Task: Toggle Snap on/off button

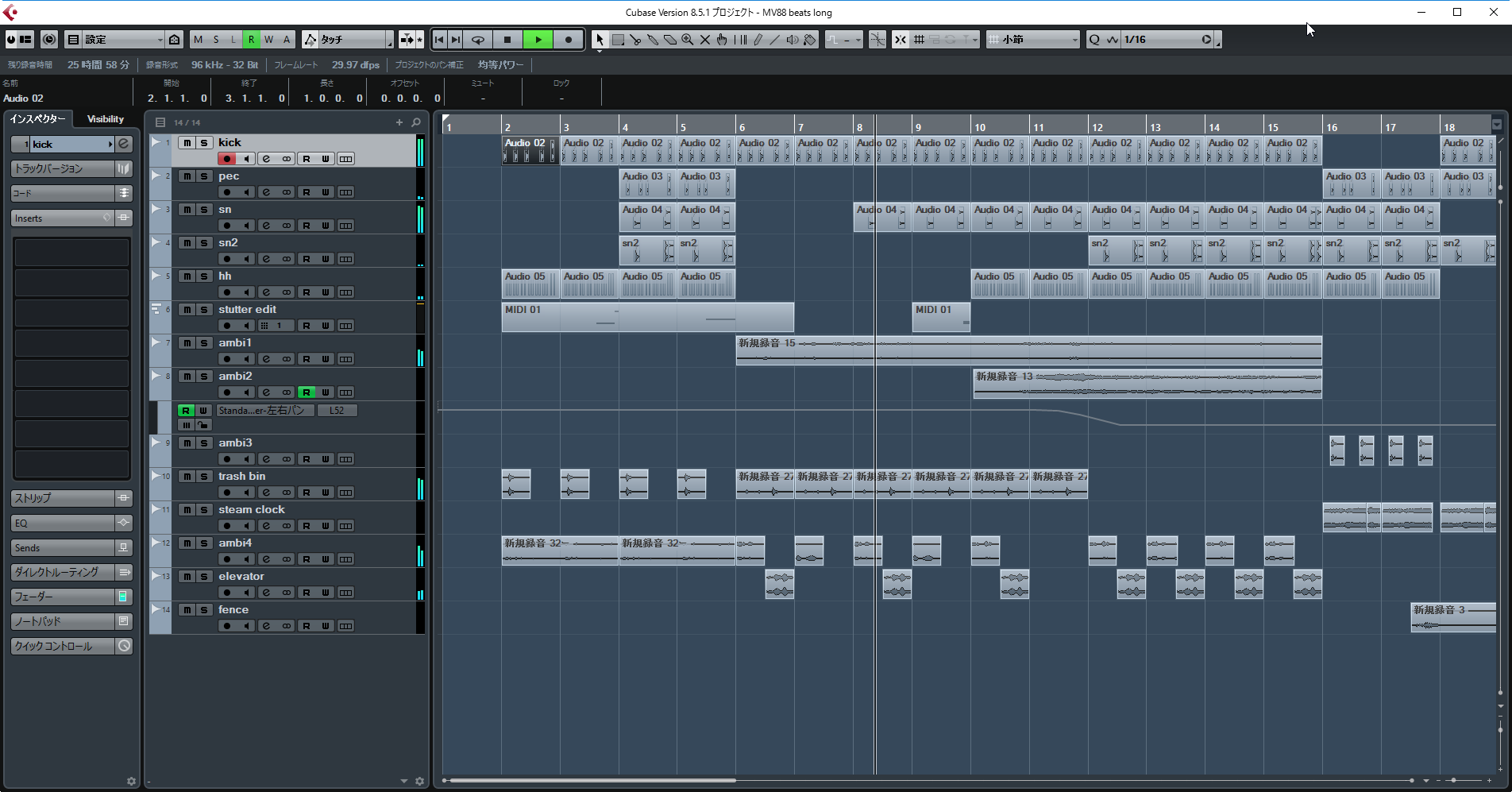Action: [900, 40]
